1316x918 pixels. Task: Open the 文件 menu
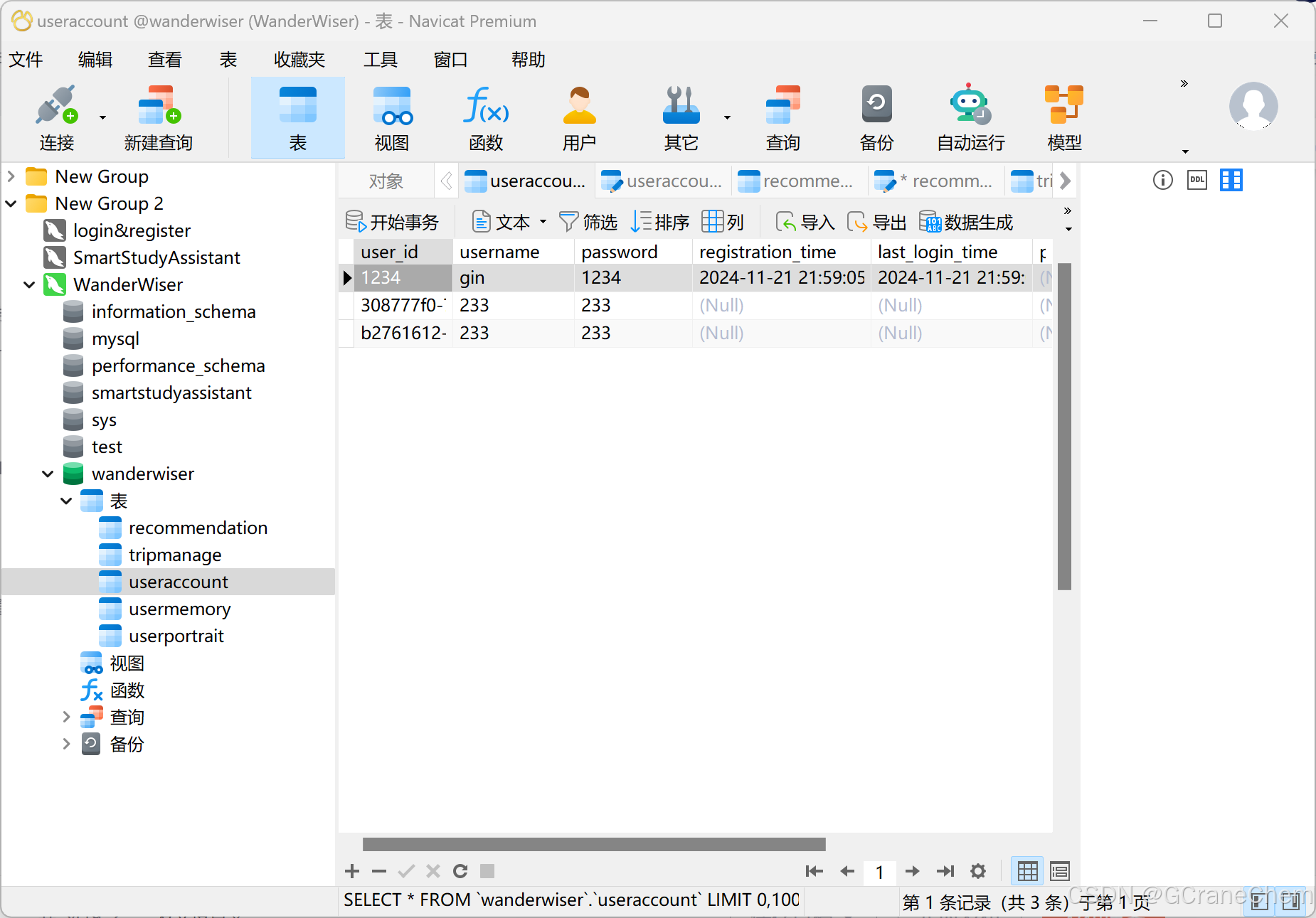26,60
